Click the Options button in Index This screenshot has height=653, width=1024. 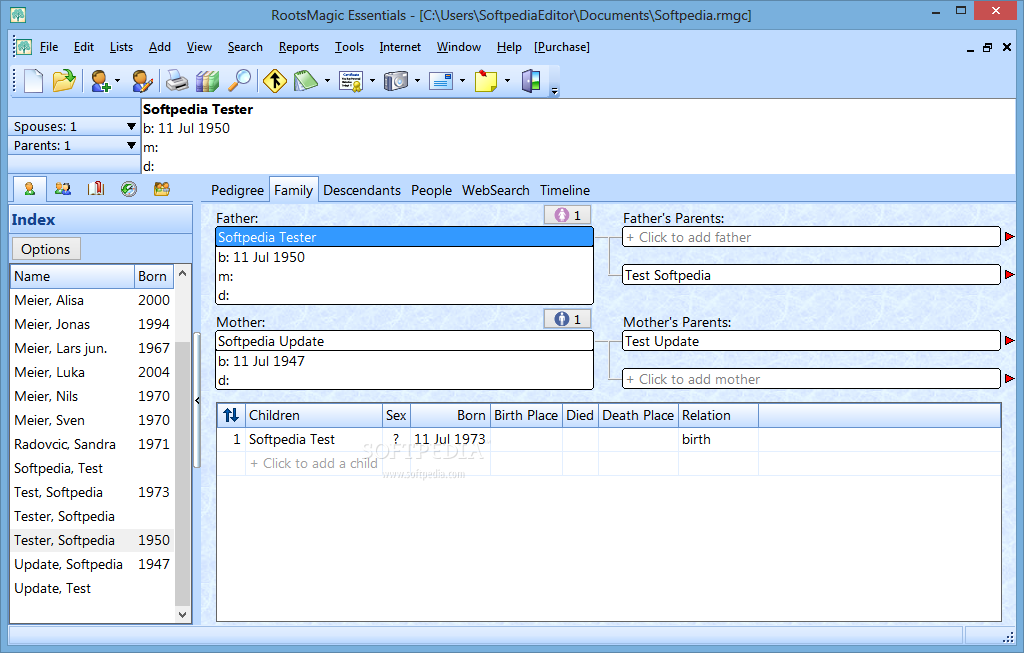(46, 249)
